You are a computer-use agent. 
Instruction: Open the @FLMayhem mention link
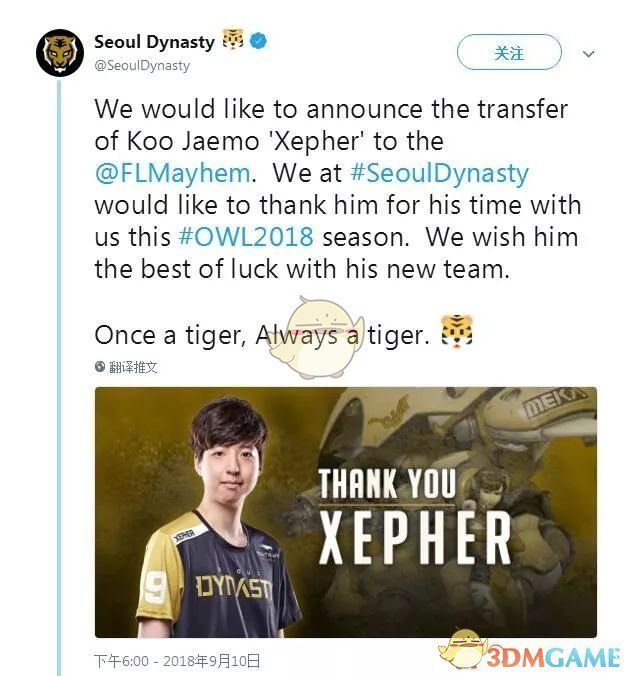172,173
